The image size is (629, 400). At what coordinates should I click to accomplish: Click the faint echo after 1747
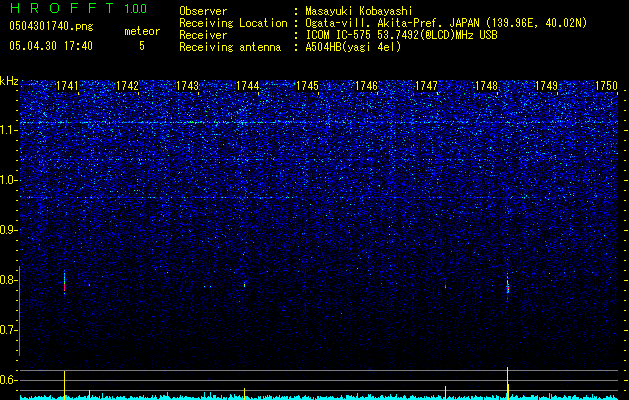tap(445, 286)
